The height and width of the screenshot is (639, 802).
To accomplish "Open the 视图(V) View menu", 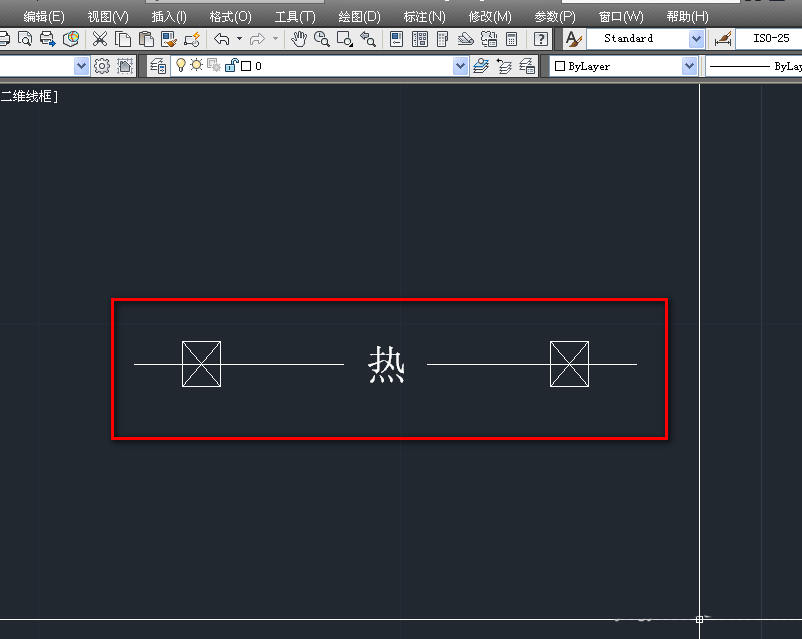I will [108, 17].
